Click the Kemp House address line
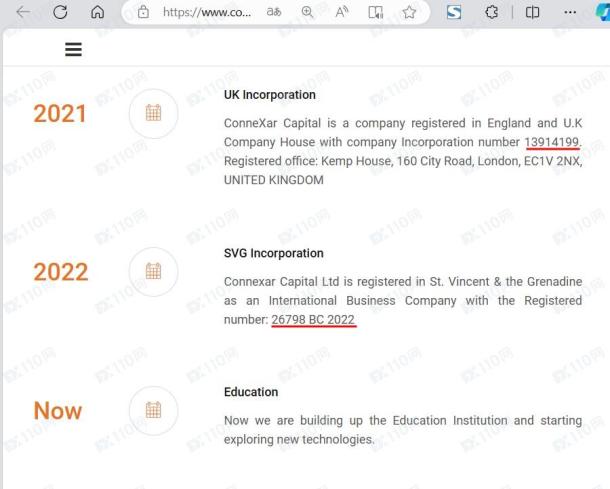Viewport: 610px width, 489px height. coord(403,161)
